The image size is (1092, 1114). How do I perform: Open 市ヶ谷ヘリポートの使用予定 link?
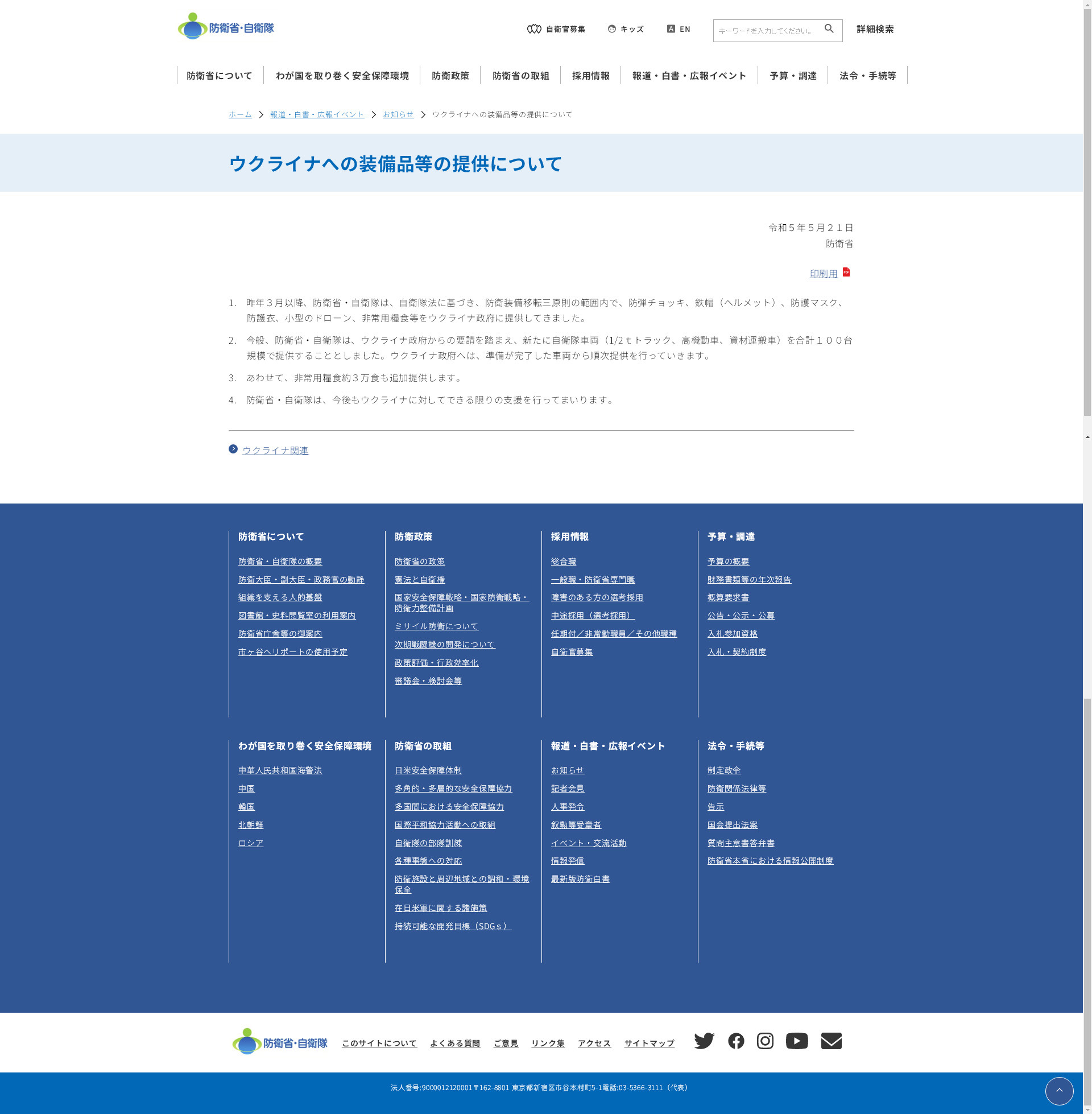(292, 651)
